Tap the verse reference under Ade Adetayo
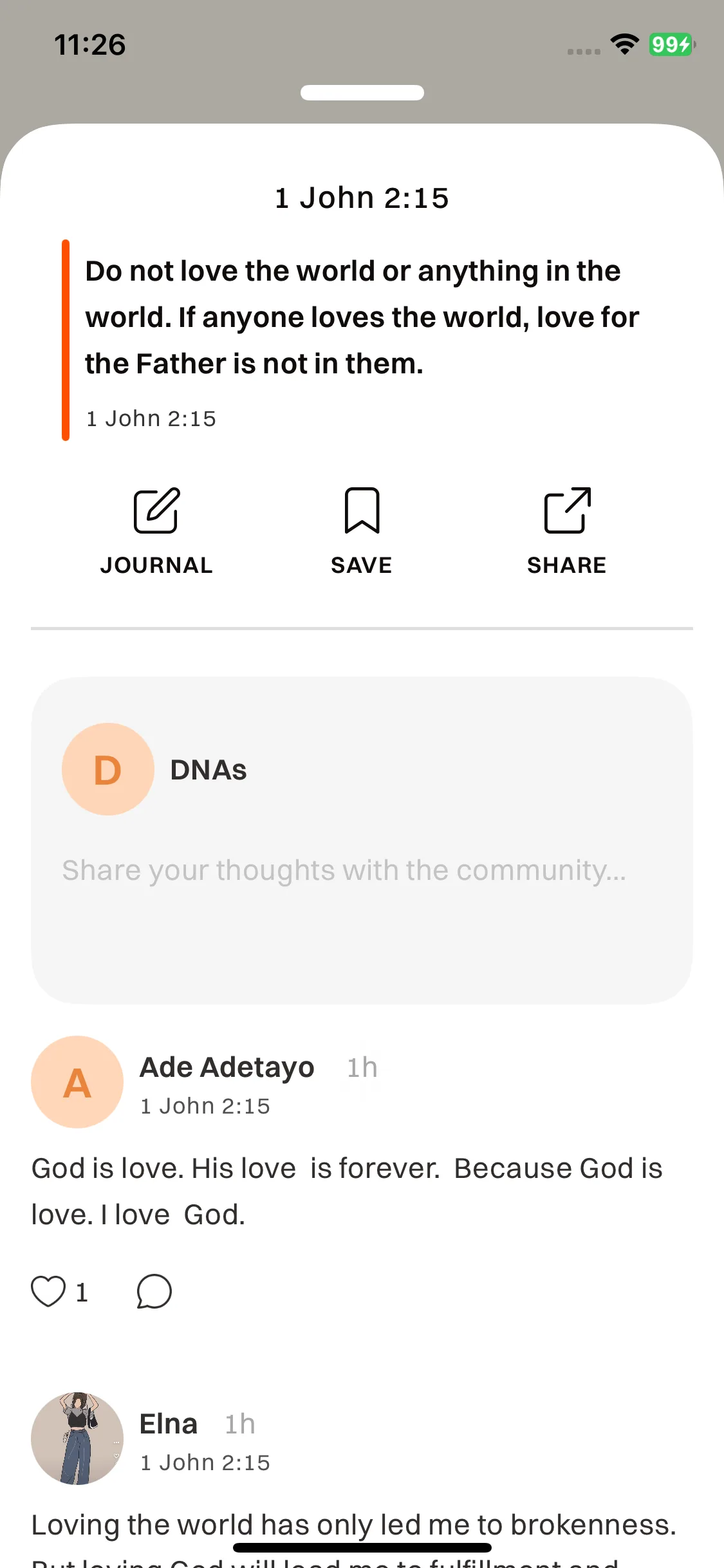 [x=205, y=1106]
